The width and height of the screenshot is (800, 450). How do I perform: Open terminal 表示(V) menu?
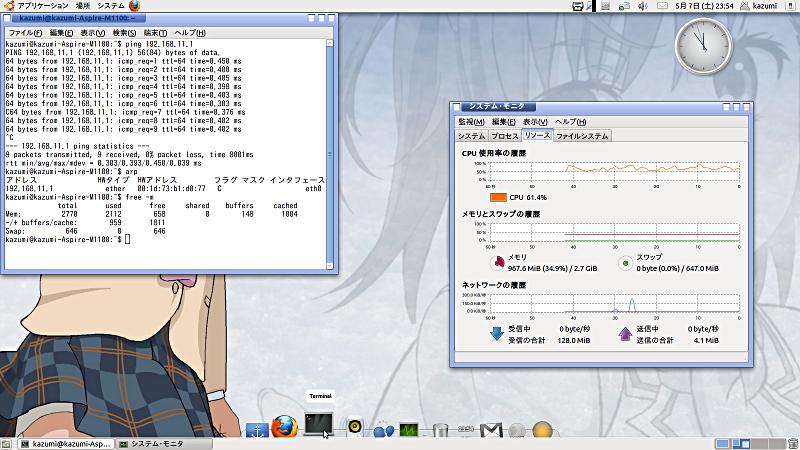click(92, 33)
